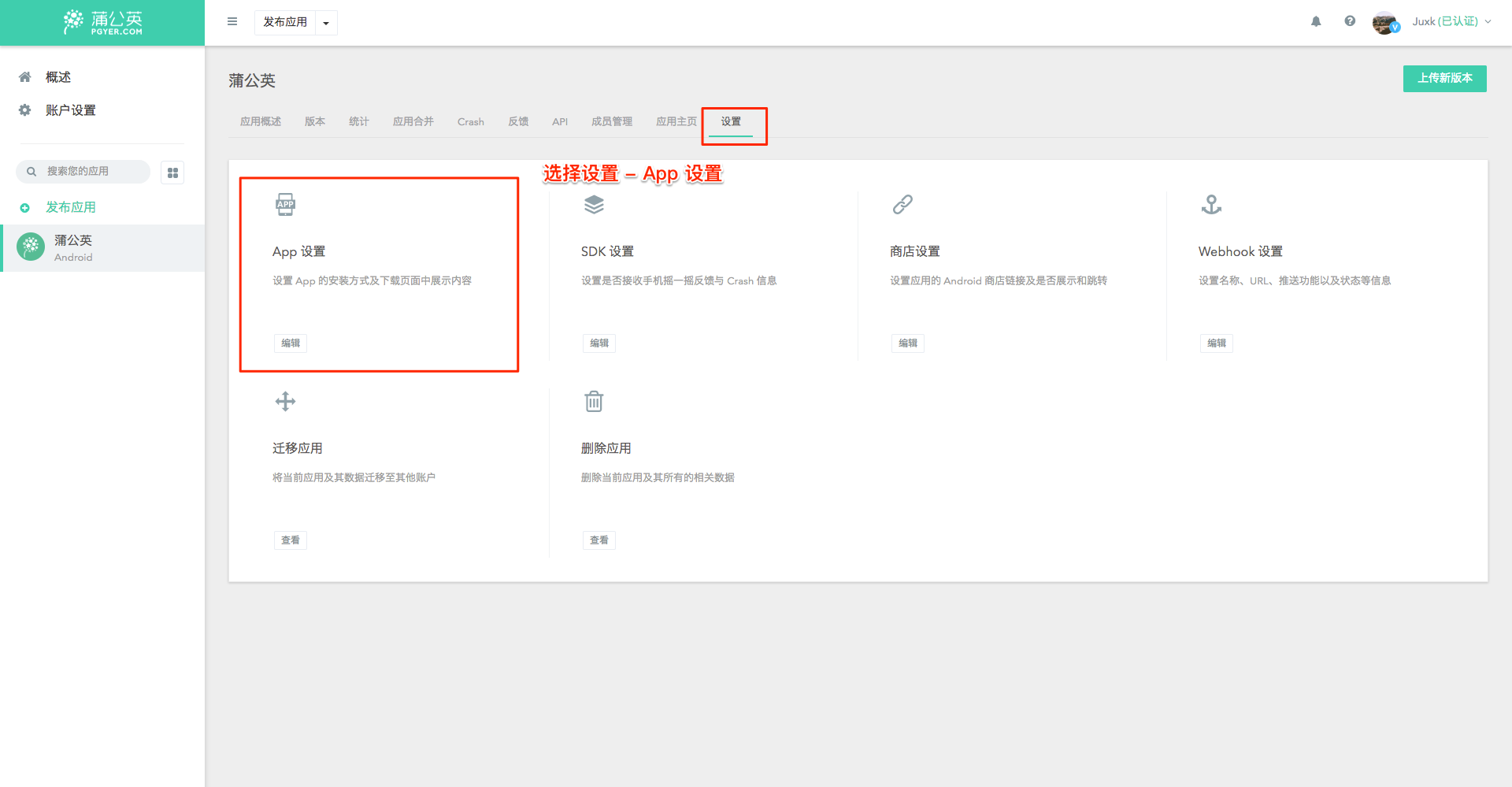Viewport: 1512px width, 787px height.
Task: Click the Webhook 设置 card title
Action: (1240, 251)
